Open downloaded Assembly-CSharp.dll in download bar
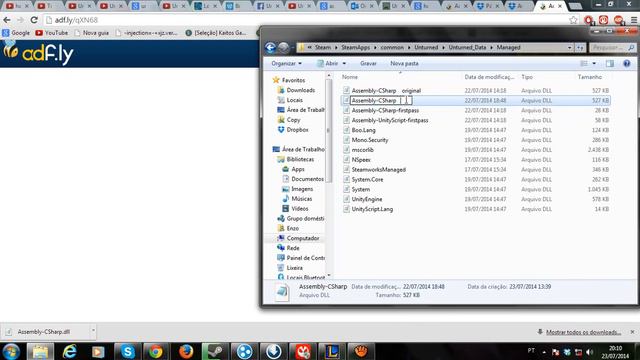Image resolution: width=640 pixels, height=360 pixels. [x=44, y=332]
